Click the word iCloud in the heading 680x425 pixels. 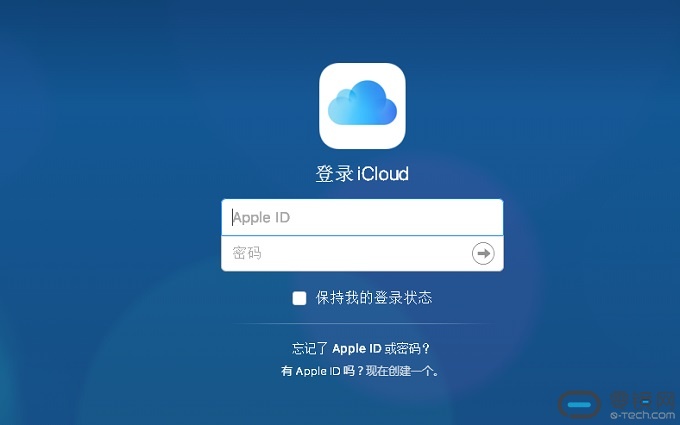(x=383, y=174)
